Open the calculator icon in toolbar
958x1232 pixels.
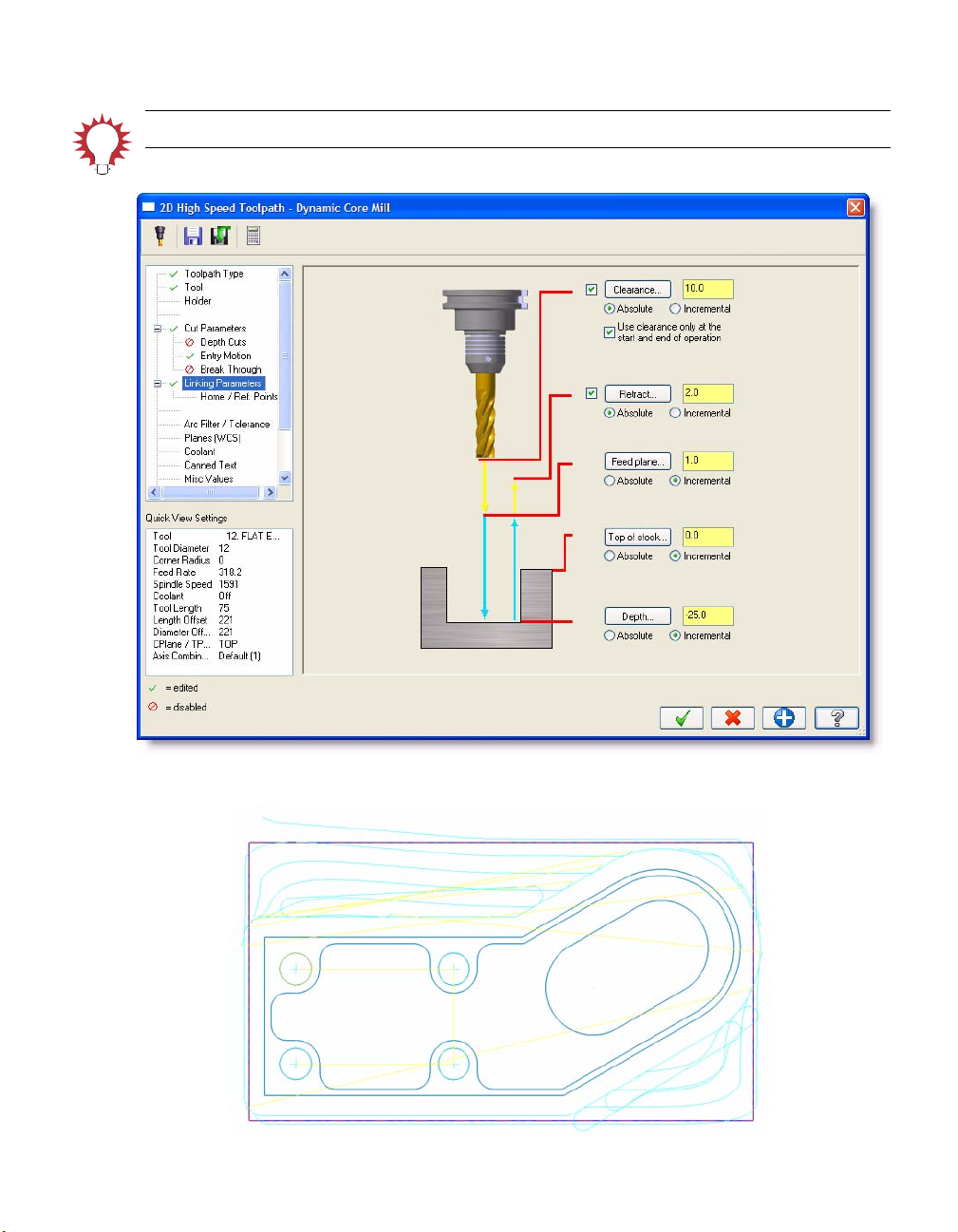pos(254,236)
